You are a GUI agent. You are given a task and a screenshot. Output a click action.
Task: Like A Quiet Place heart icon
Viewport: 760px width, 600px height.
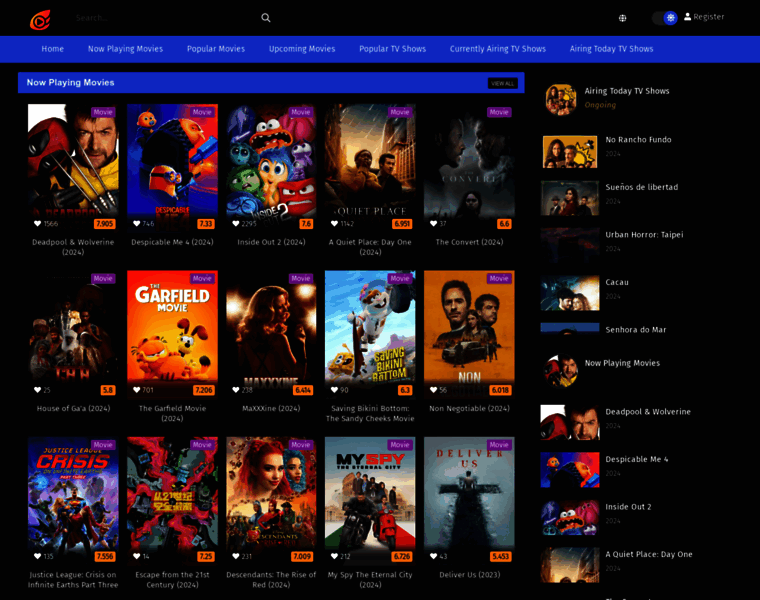334,223
